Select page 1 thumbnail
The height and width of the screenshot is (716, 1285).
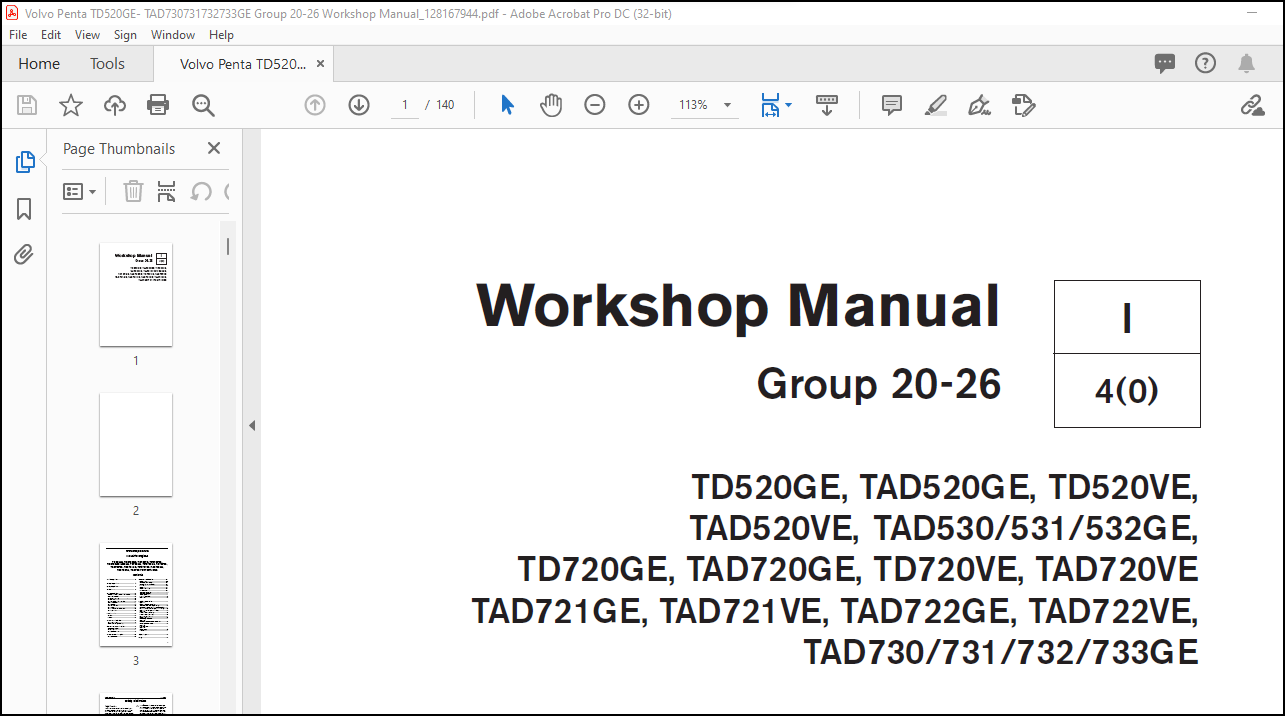pos(136,295)
